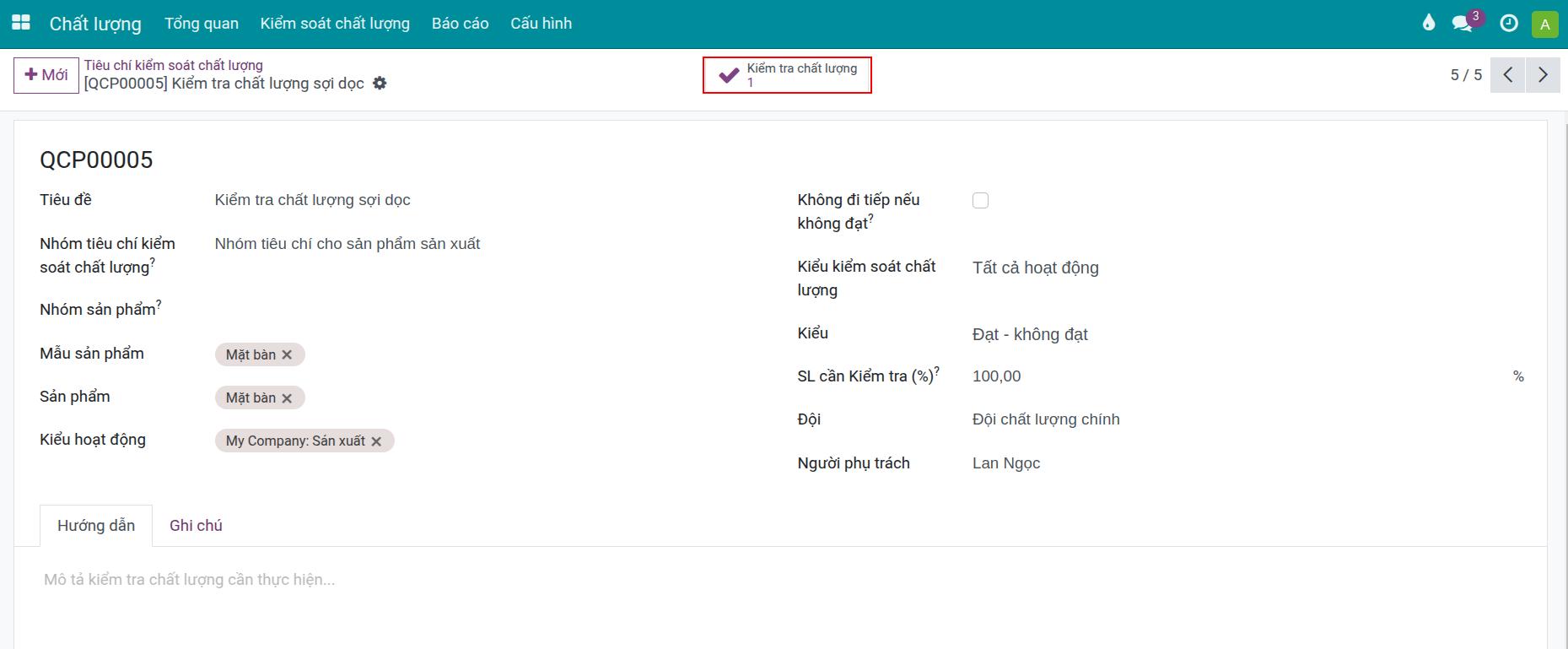Create a new record with Mới button
This screenshot has width=1568, height=649.
[x=46, y=75]
